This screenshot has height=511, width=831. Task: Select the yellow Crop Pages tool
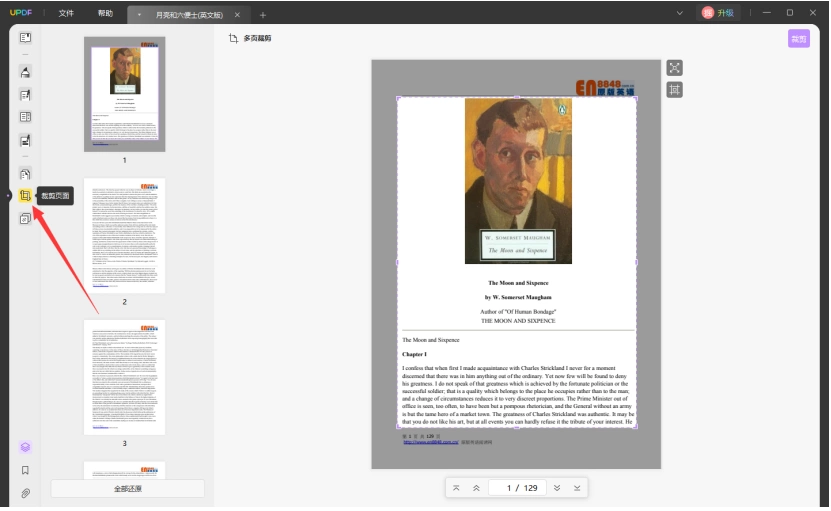click(x=25, y=196)
